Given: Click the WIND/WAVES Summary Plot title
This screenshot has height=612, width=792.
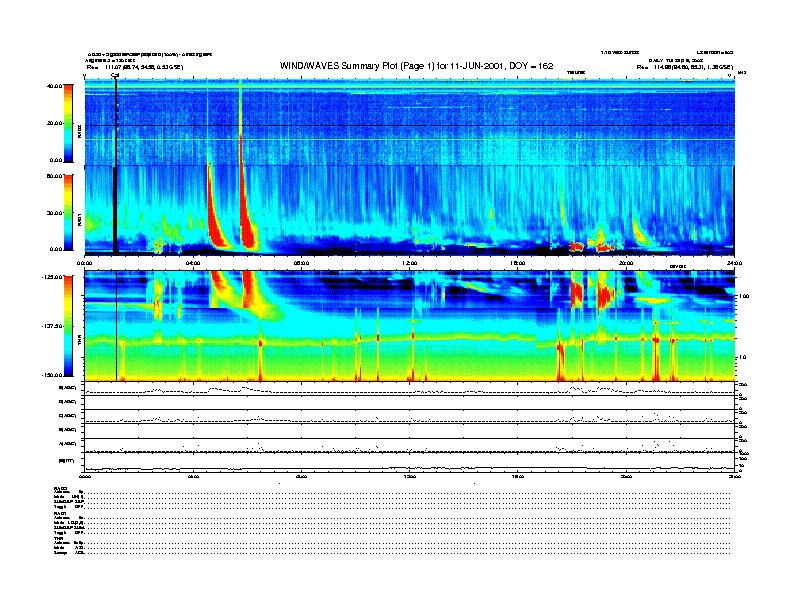Looking at the screenshot, I should [x=416, y=66].
